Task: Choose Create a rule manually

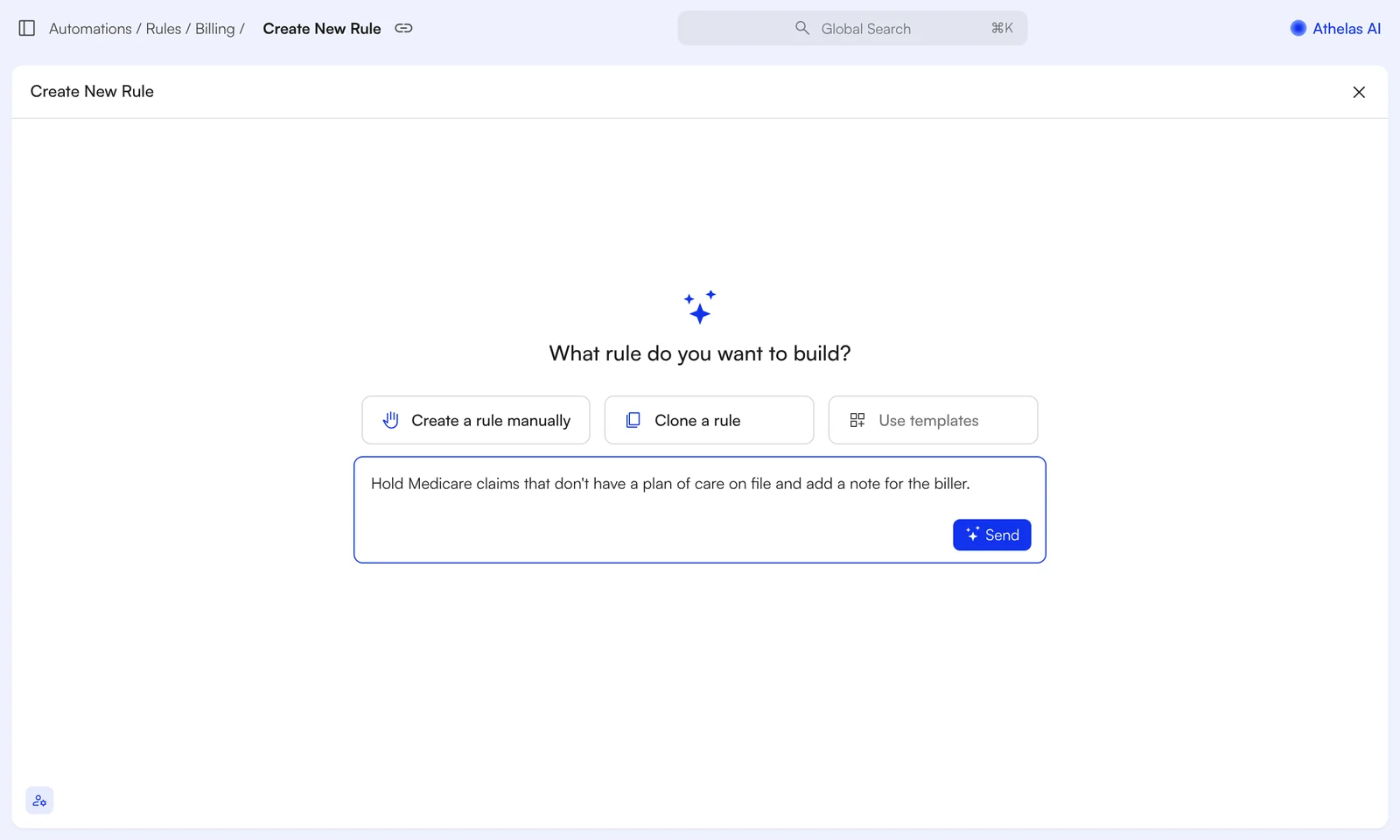Action: point(476,420)
